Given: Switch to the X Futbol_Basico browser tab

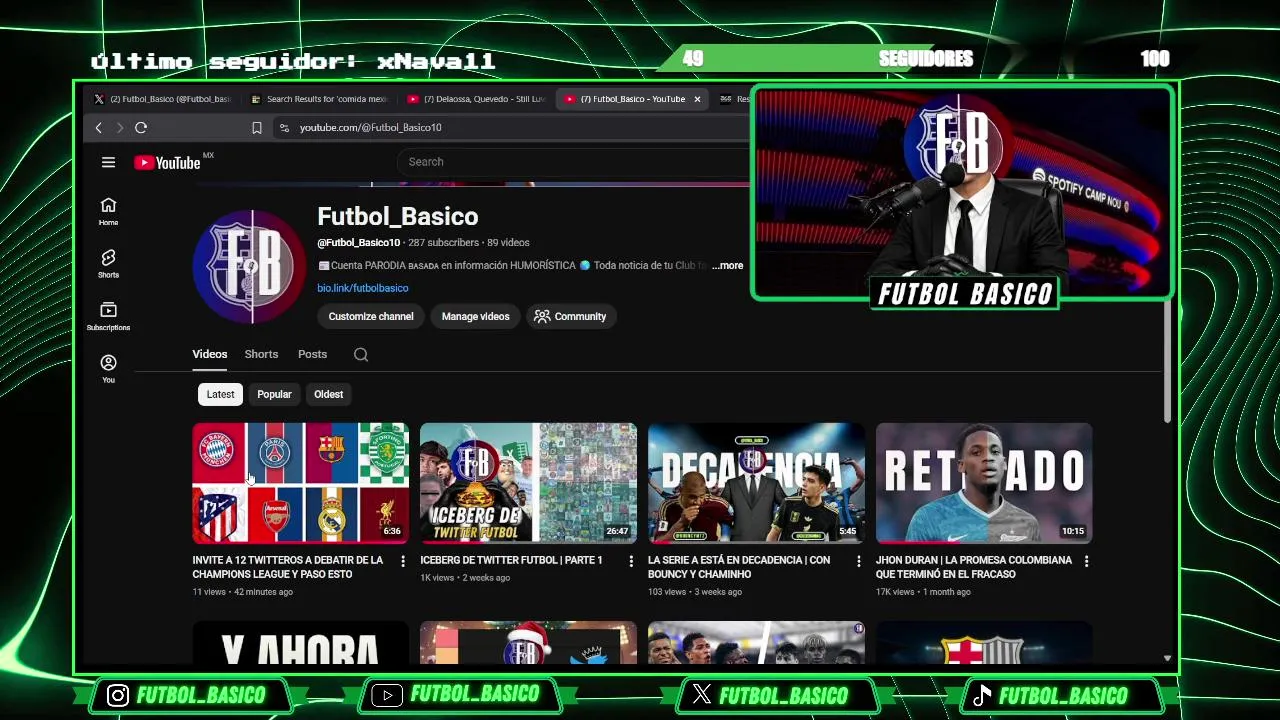Looking at the screenshot, I should click(162, 99).
